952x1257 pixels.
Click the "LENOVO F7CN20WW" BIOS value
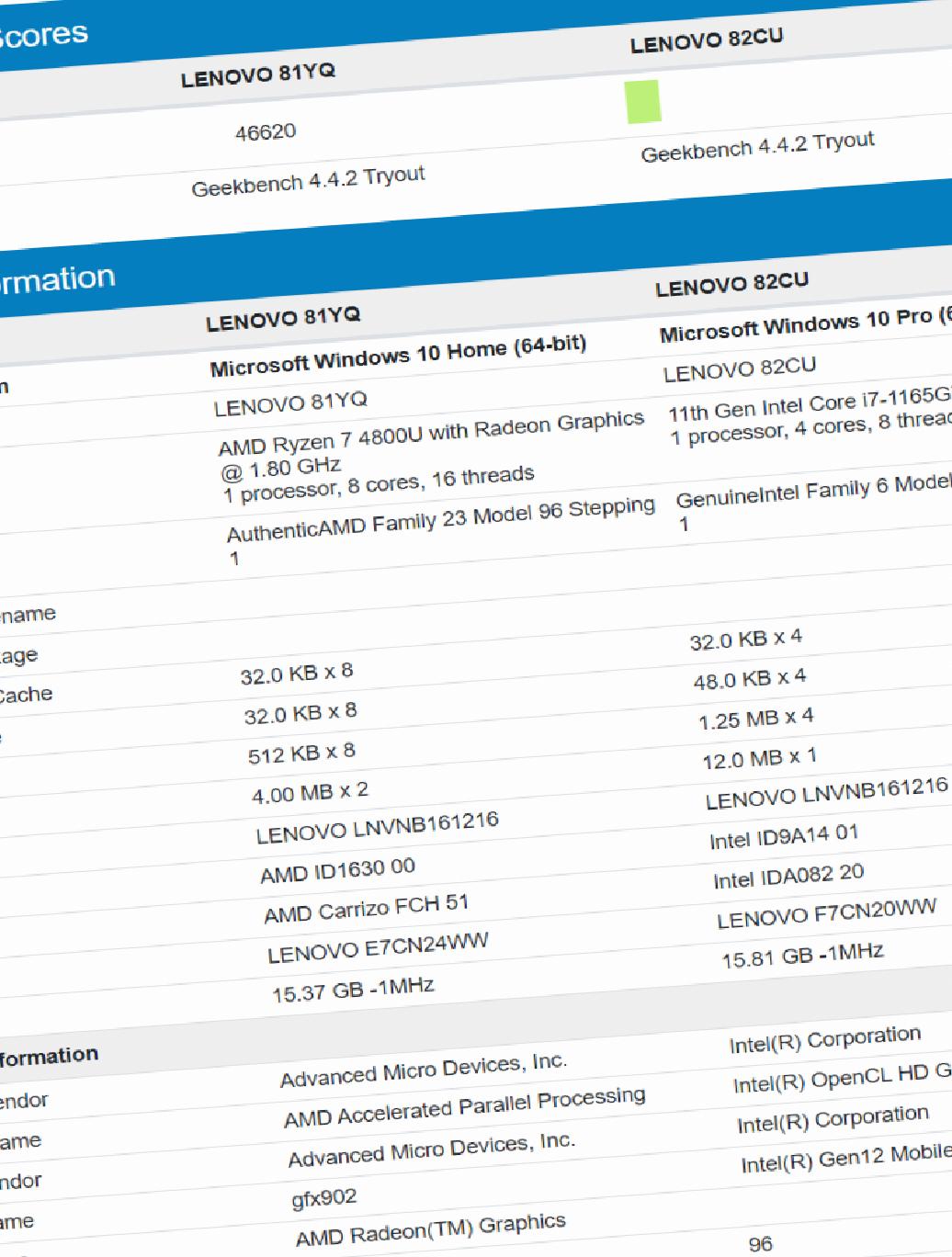pos(827,913)
